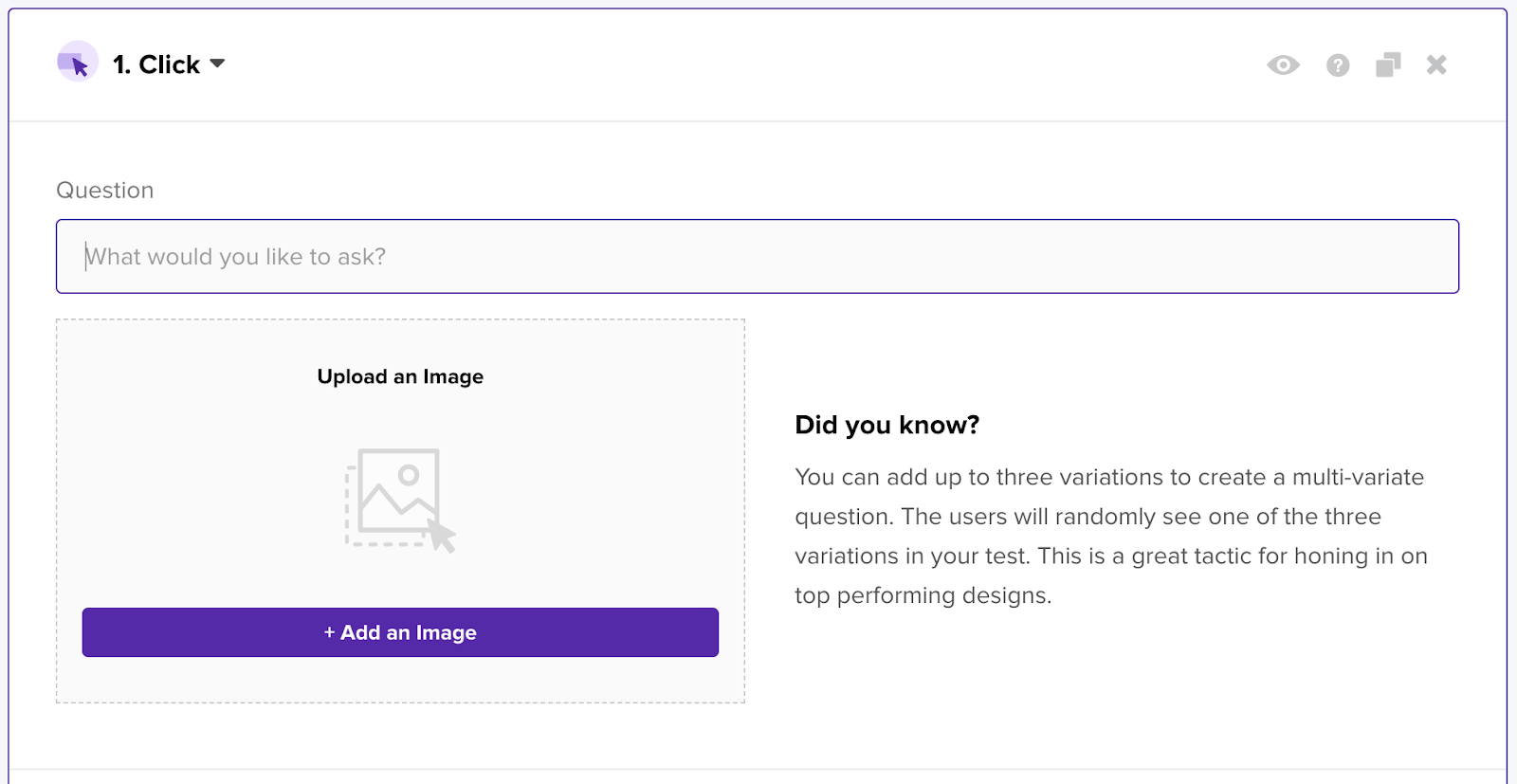The width and height of the screenshot is (1517, 784).
Task: Toggle question preview with the eye icon
Action: [x=1283, y=64]
